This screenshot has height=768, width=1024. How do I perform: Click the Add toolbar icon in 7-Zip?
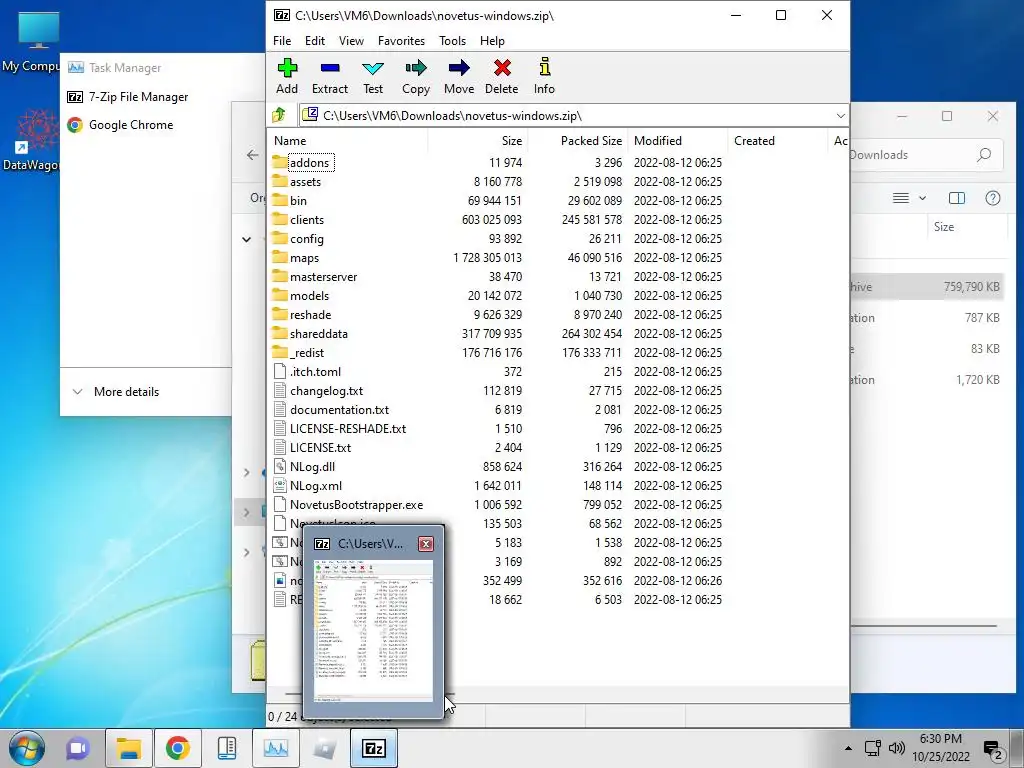click(x=287, y=76)
